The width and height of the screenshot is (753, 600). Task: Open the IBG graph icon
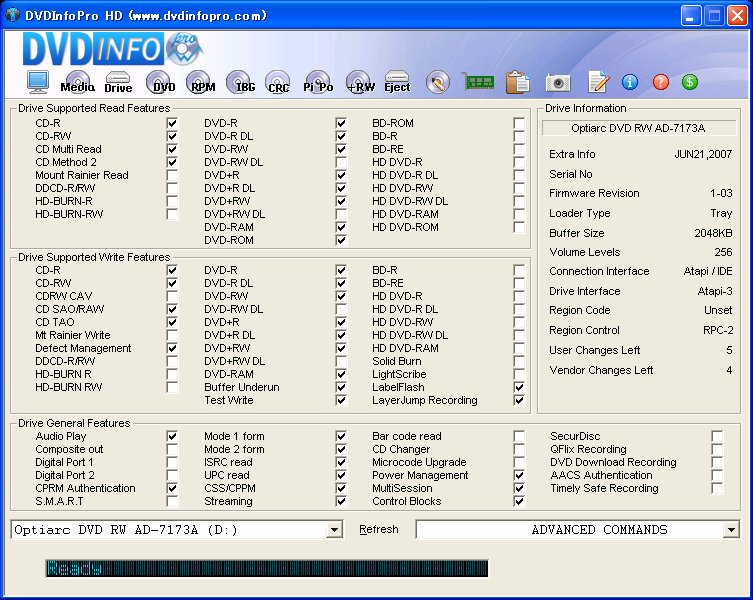tap(241, 82)
